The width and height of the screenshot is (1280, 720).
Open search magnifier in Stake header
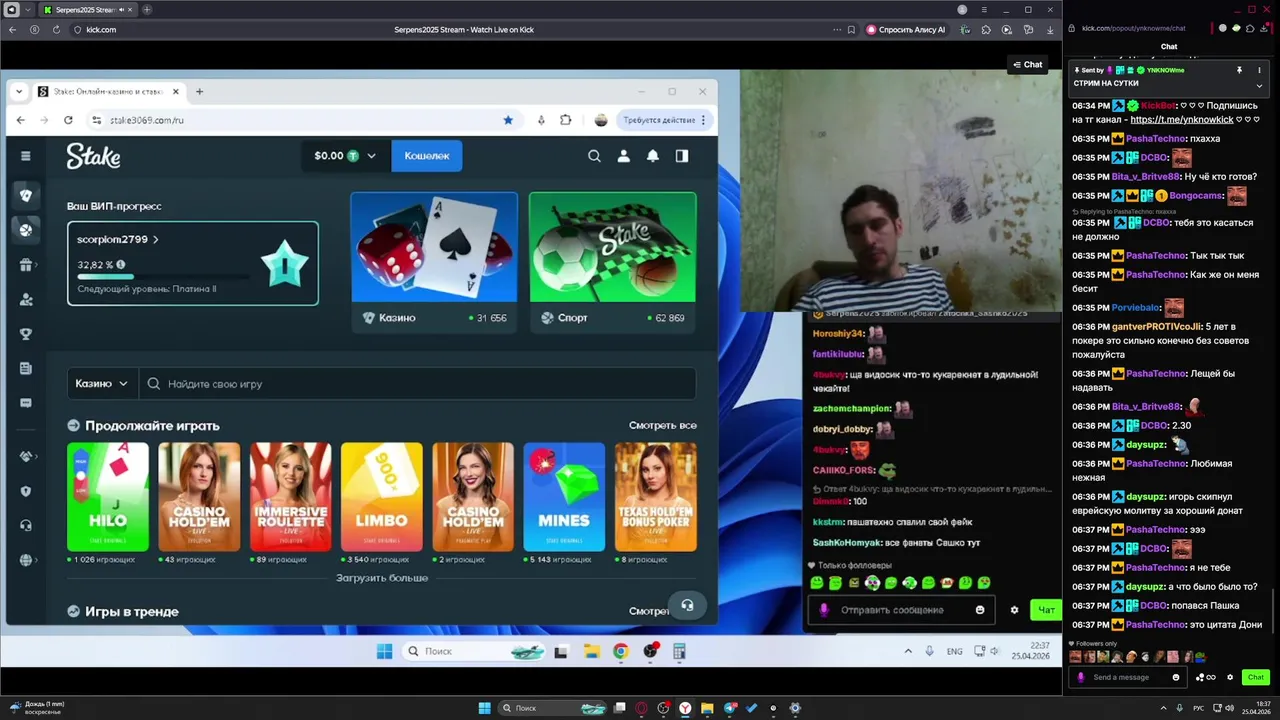(x=594, y=156)
